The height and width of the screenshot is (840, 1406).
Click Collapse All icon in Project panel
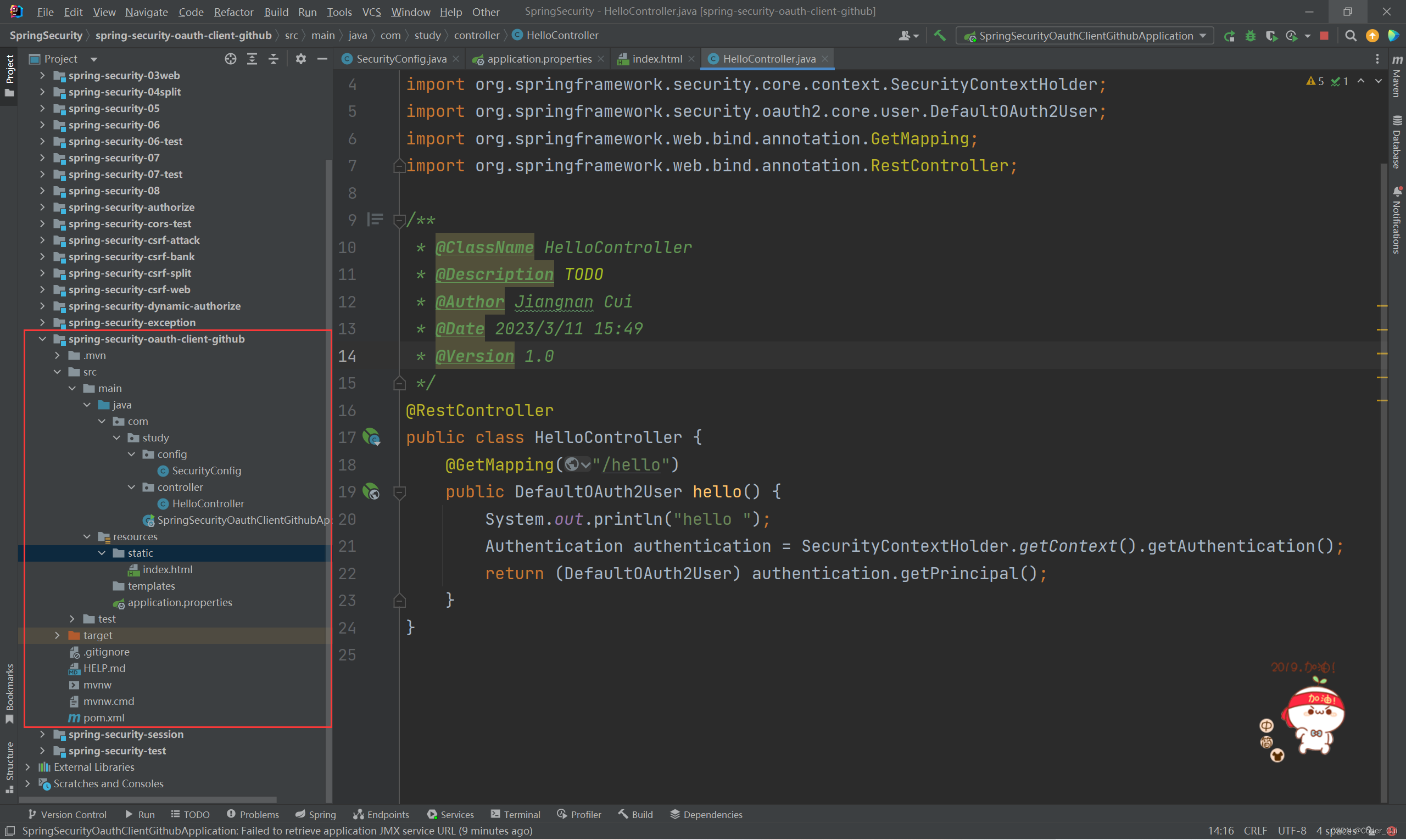[x=274, y=59]
